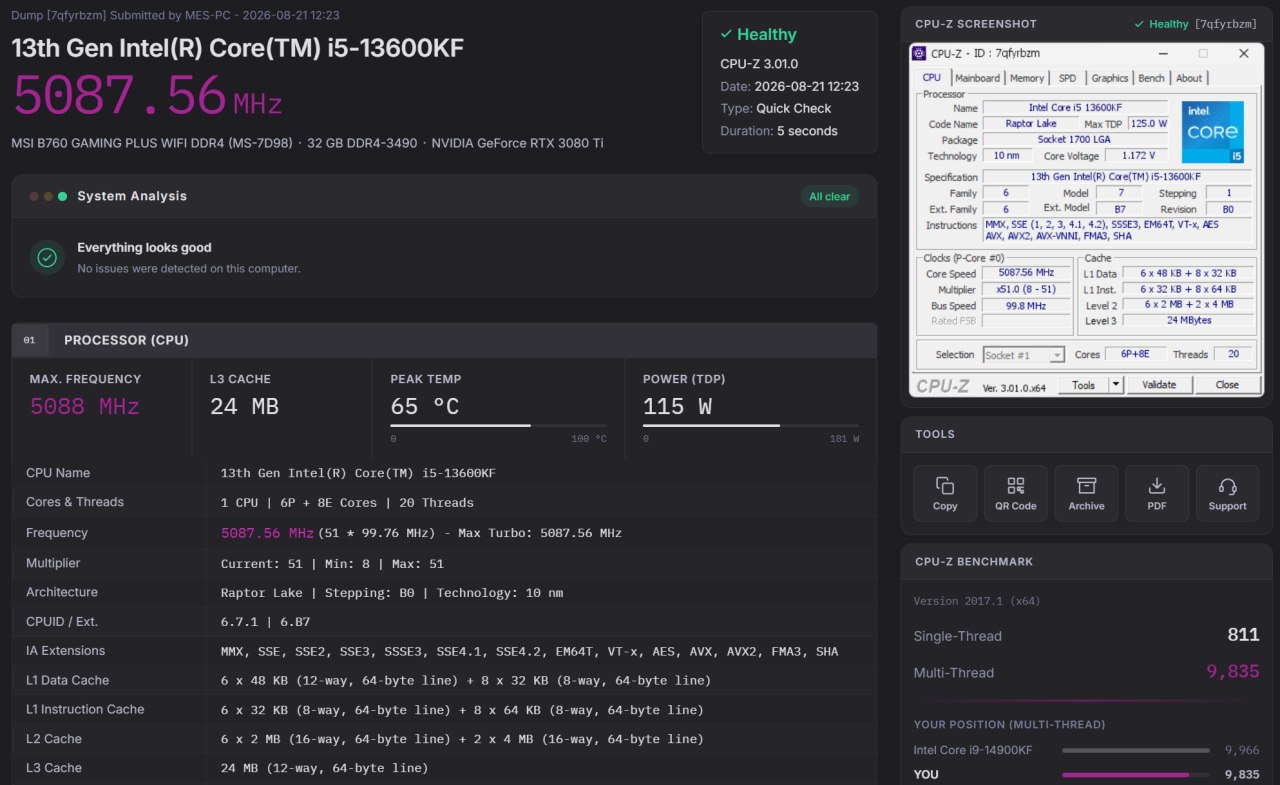
Task: Click the L1 Instruction Cache row
Action: [444, 710]
